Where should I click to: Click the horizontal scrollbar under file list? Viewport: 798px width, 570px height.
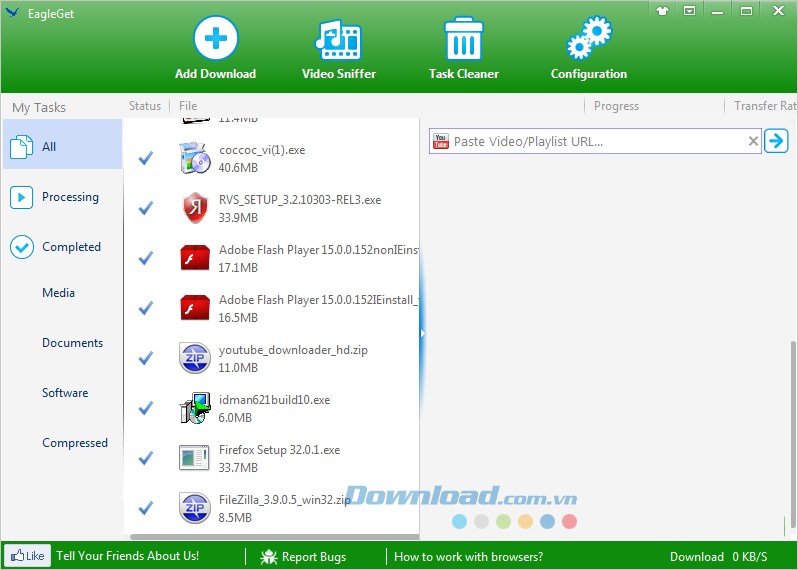[x=270, y=538]
